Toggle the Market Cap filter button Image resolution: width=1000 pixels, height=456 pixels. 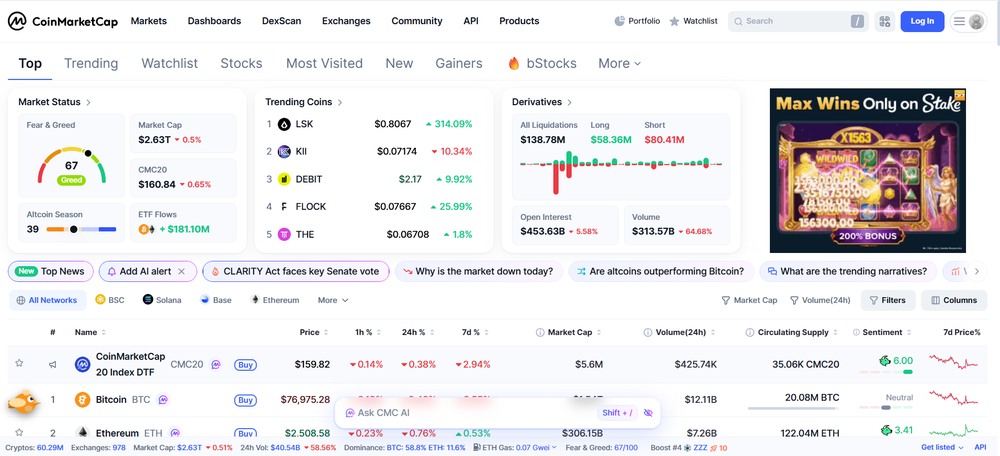[749, 300]
